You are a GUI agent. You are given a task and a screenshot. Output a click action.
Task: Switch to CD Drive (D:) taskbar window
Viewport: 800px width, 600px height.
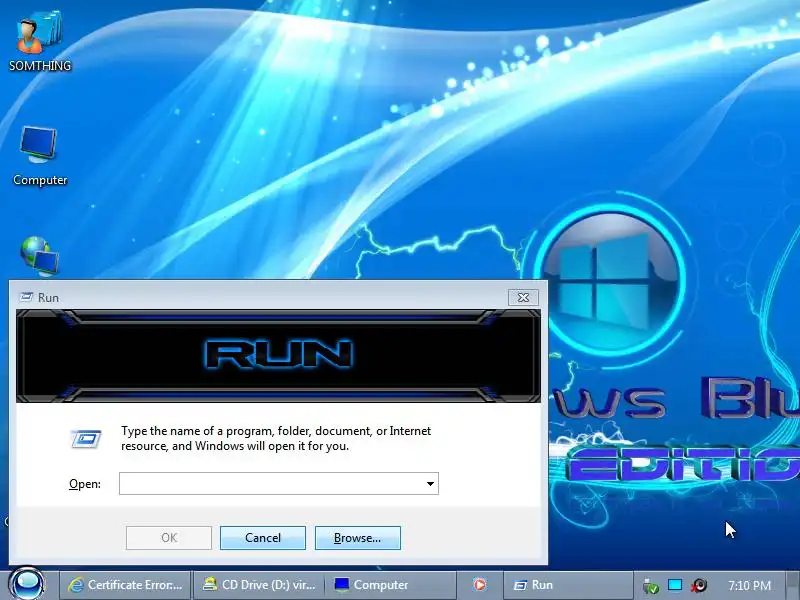pos(259,585)
